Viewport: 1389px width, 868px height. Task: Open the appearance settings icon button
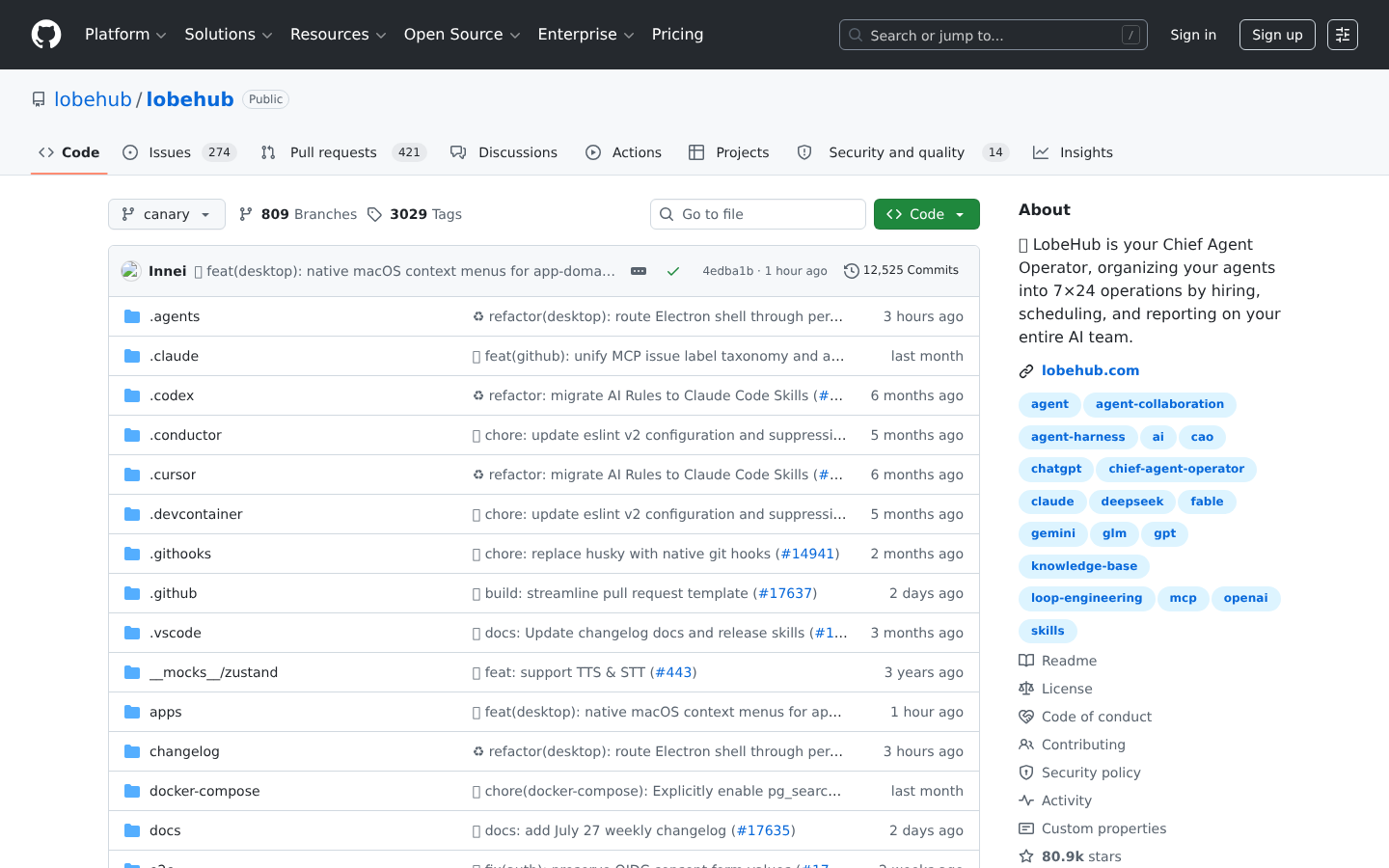point(1343,35)
